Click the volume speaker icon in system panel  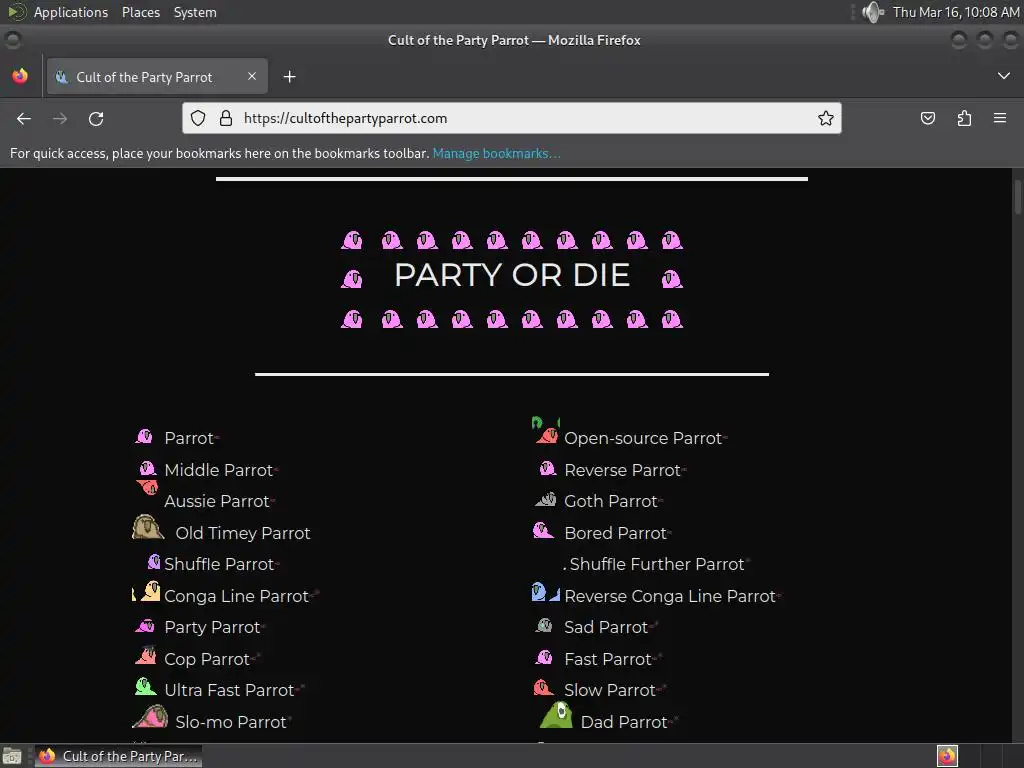[872, 12]
